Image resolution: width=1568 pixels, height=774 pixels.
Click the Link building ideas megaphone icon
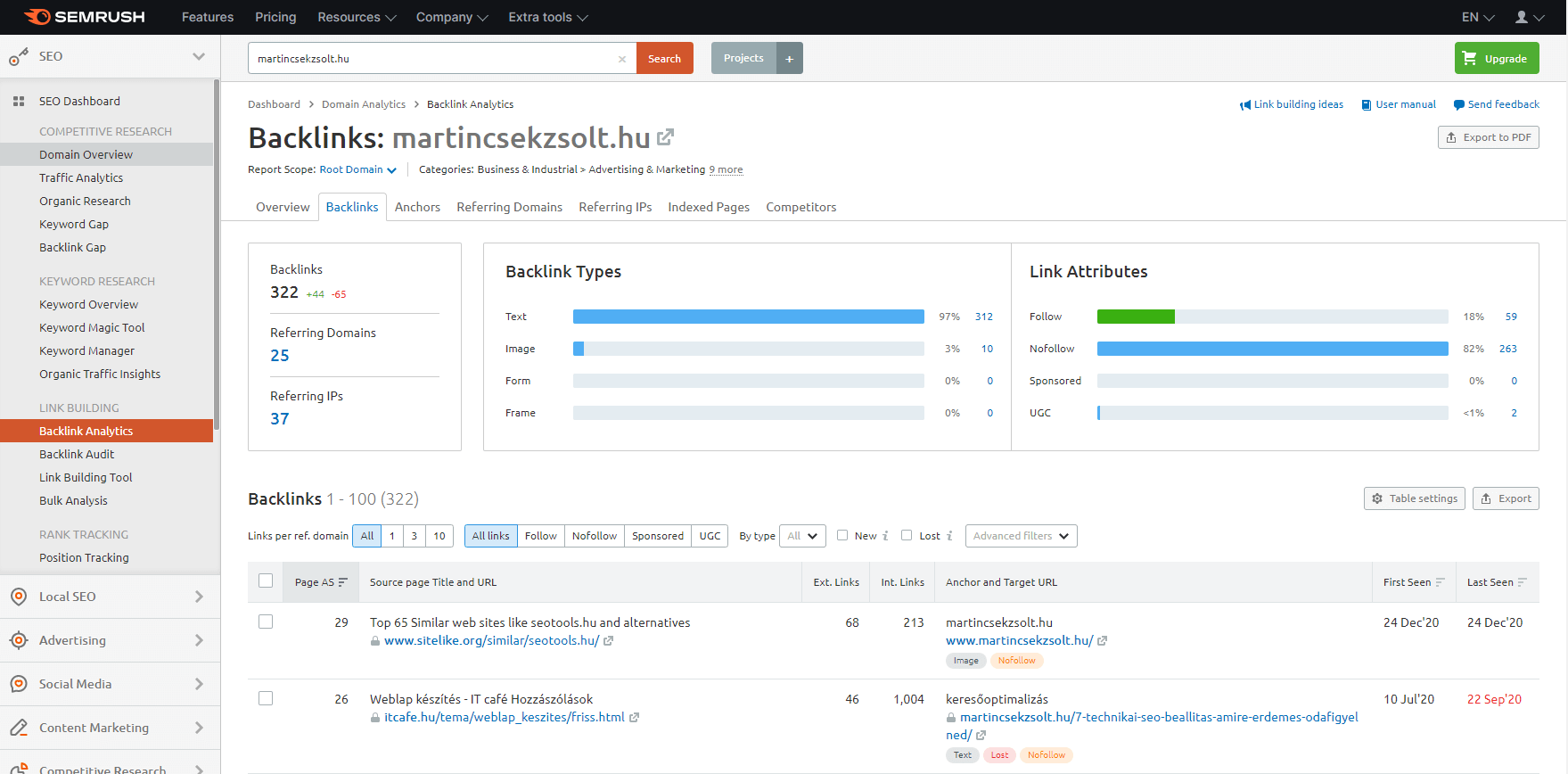pyautogui.click(x=1245, y=105)
